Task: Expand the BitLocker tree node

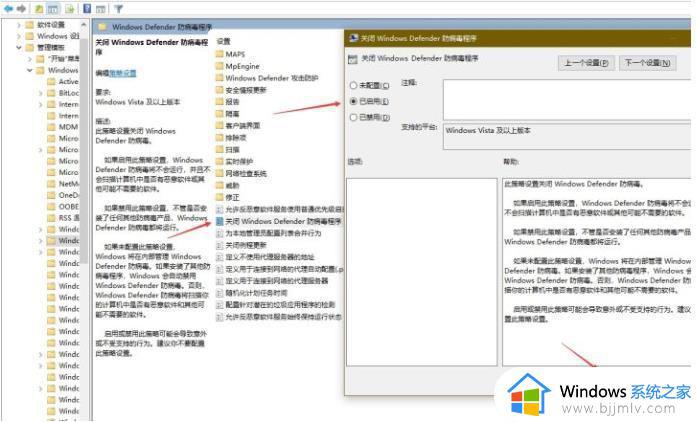Action: 41,93
